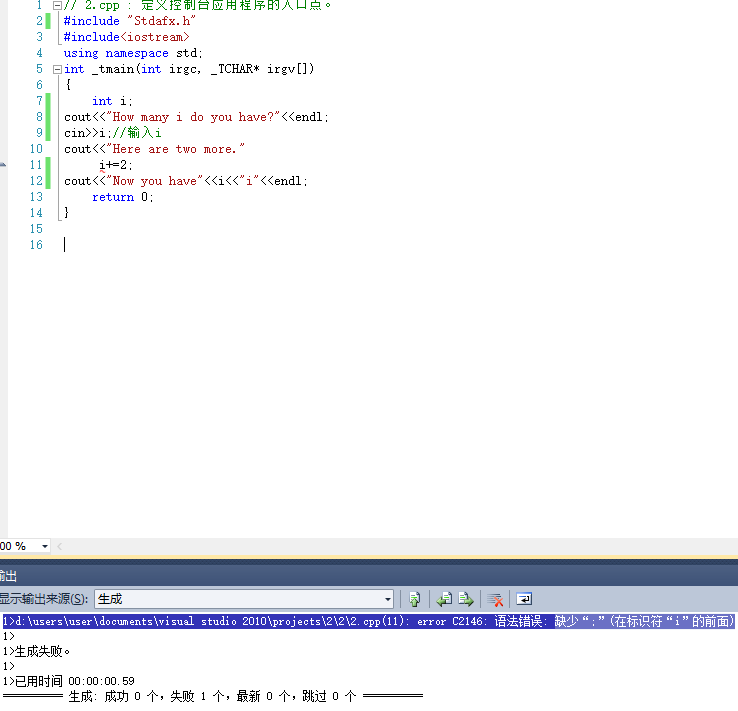This screenshot has width=738, height=711.
Task: Click the _tmain function signature
Action: click(x=189, y=69)
